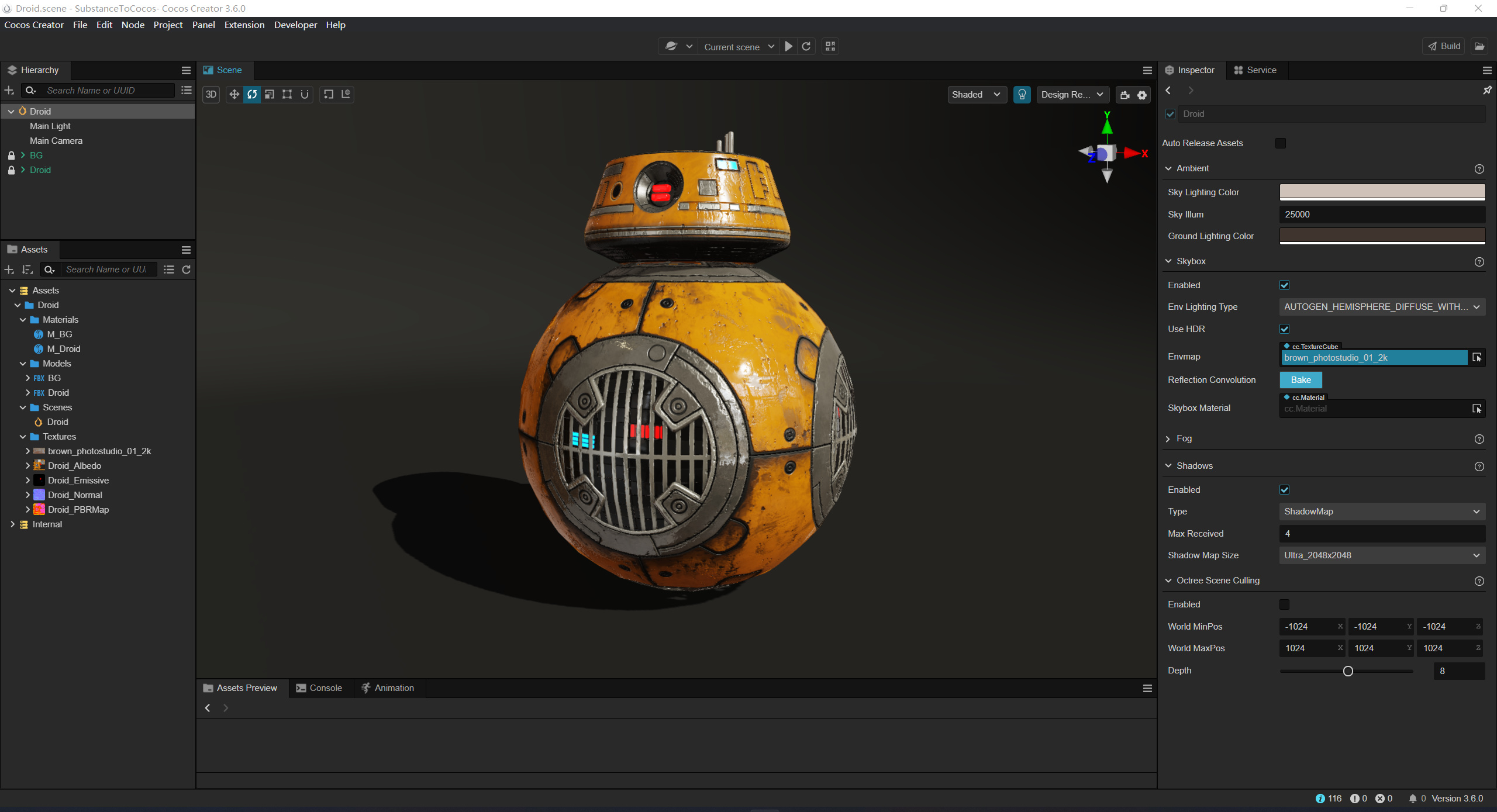Open the Shaded render mode dropdown
This screenshot has height=812, width=1497.
(976, 94)
